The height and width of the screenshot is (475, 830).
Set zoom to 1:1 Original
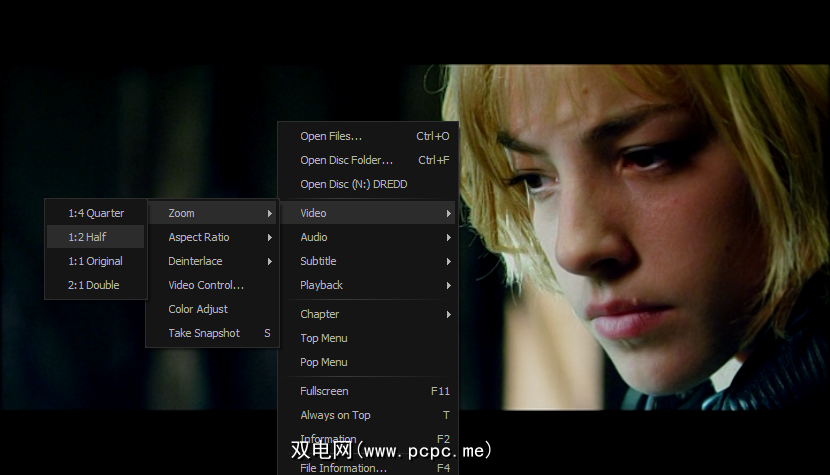tap(96, 261)
